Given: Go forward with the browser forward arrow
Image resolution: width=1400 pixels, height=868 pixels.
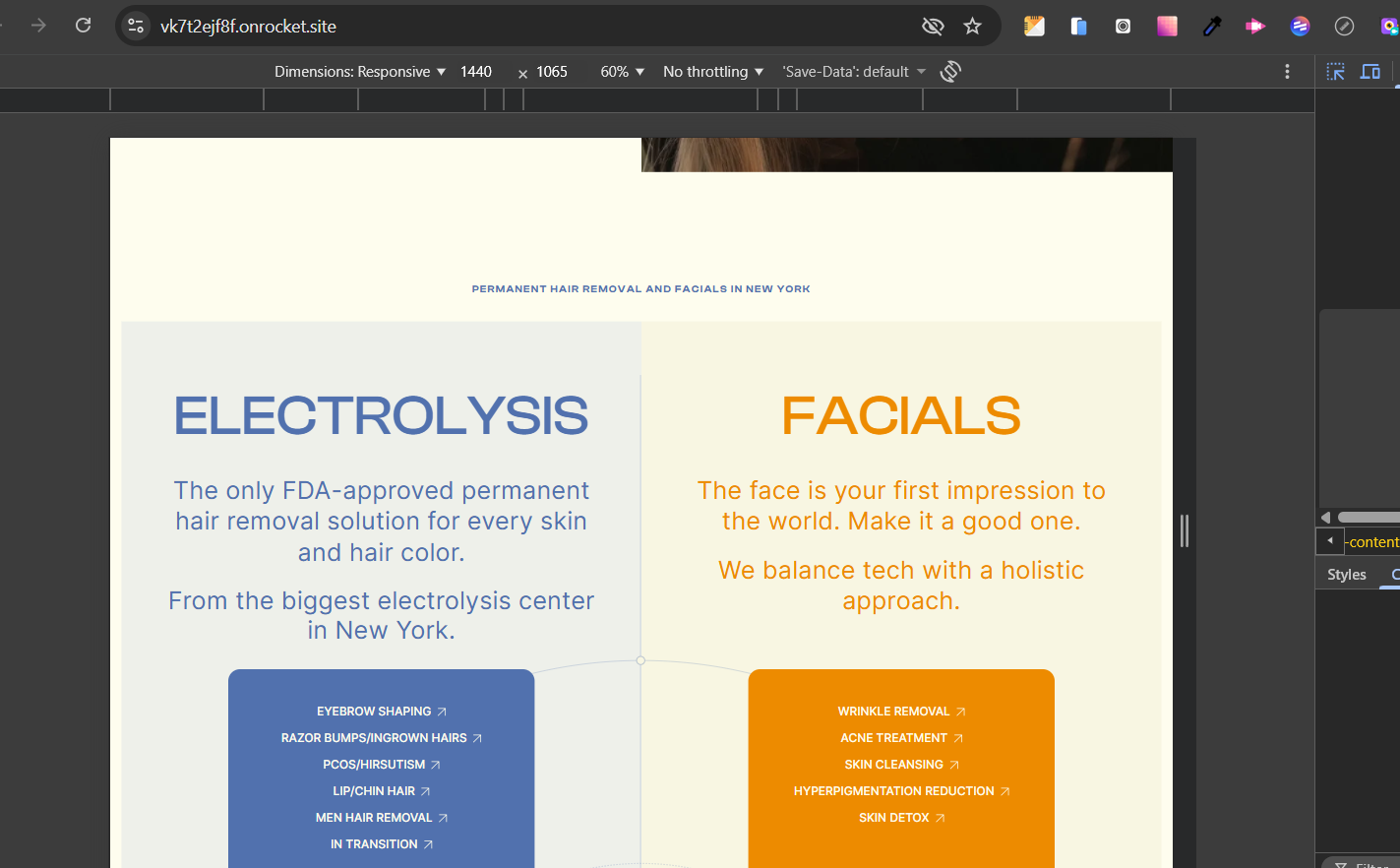Looking at the screenshot, I should (x=38, y=26).
